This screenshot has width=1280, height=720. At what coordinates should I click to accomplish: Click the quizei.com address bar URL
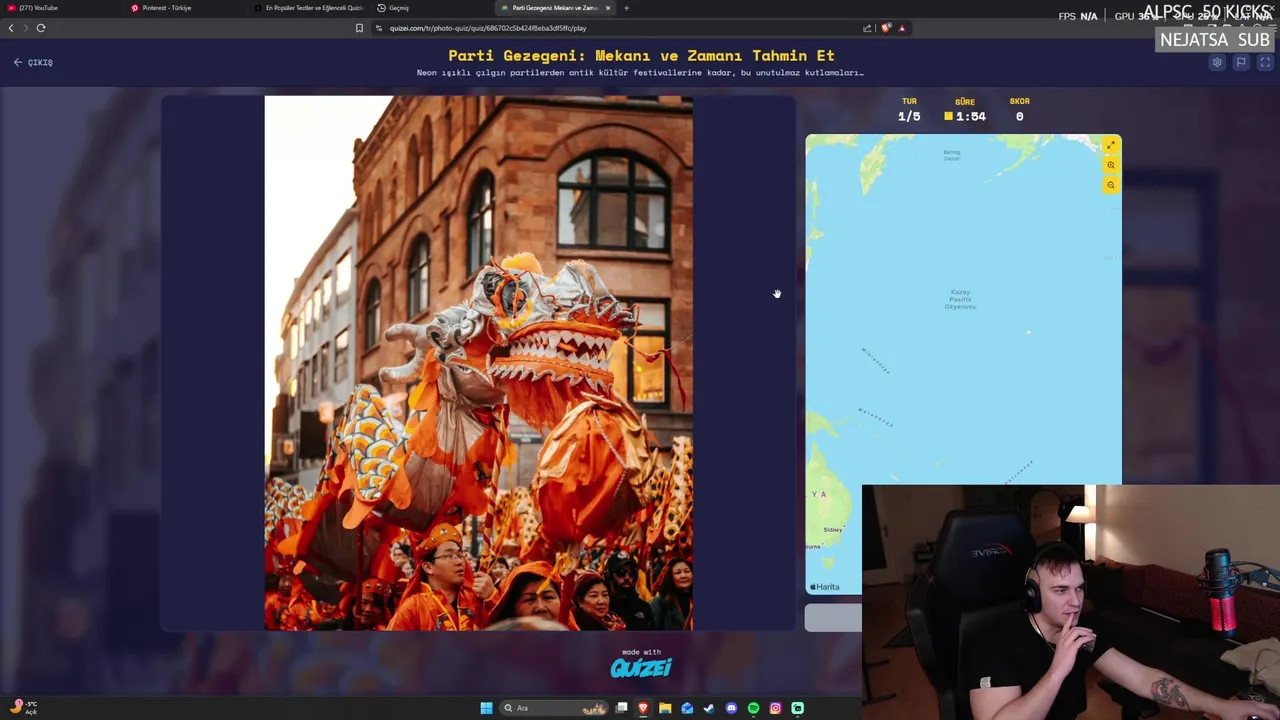tap(488, 28)
